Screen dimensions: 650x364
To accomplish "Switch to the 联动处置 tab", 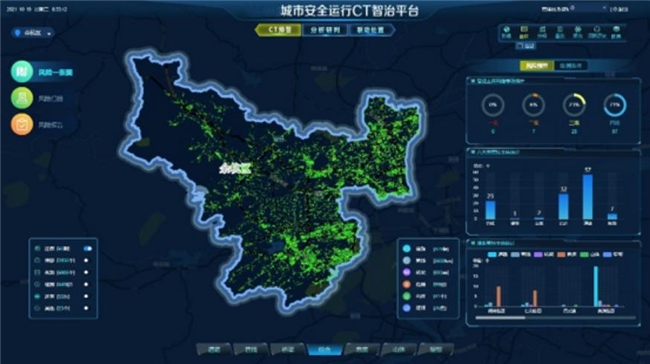I will click(x=371, y=30).
